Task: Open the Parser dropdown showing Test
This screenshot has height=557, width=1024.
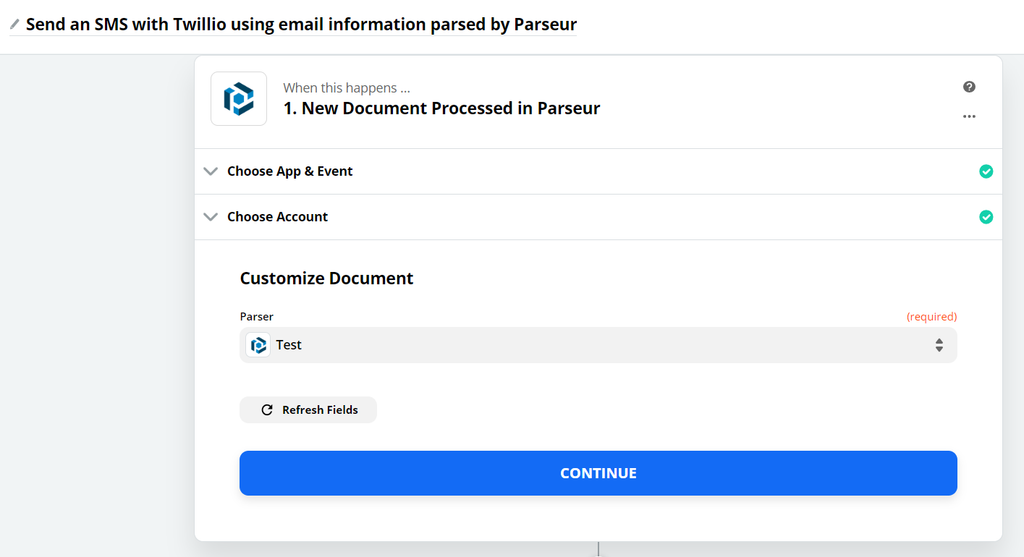Action: pos(598,345)
